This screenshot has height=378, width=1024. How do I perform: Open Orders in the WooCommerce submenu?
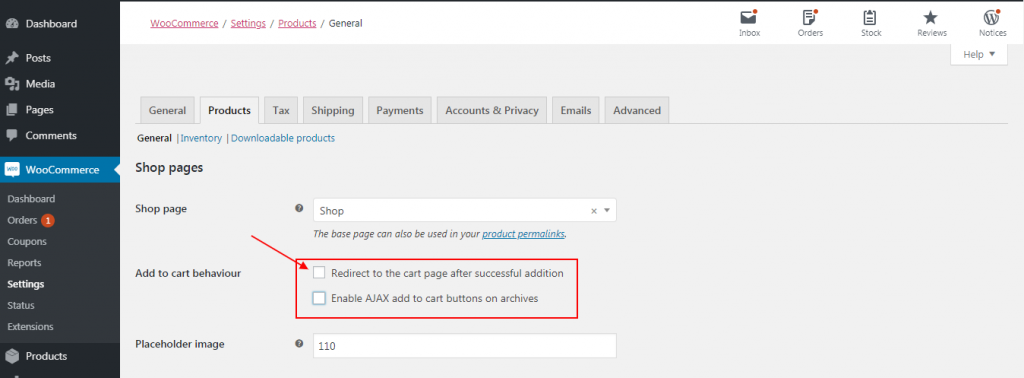(22, 221)
